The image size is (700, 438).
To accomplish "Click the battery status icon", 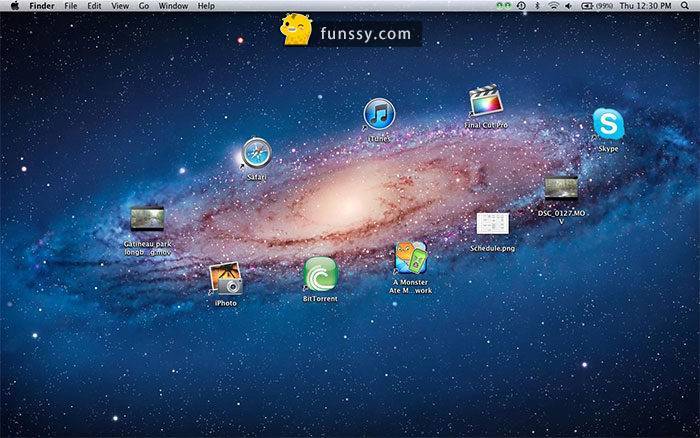I will pos(587,6).
